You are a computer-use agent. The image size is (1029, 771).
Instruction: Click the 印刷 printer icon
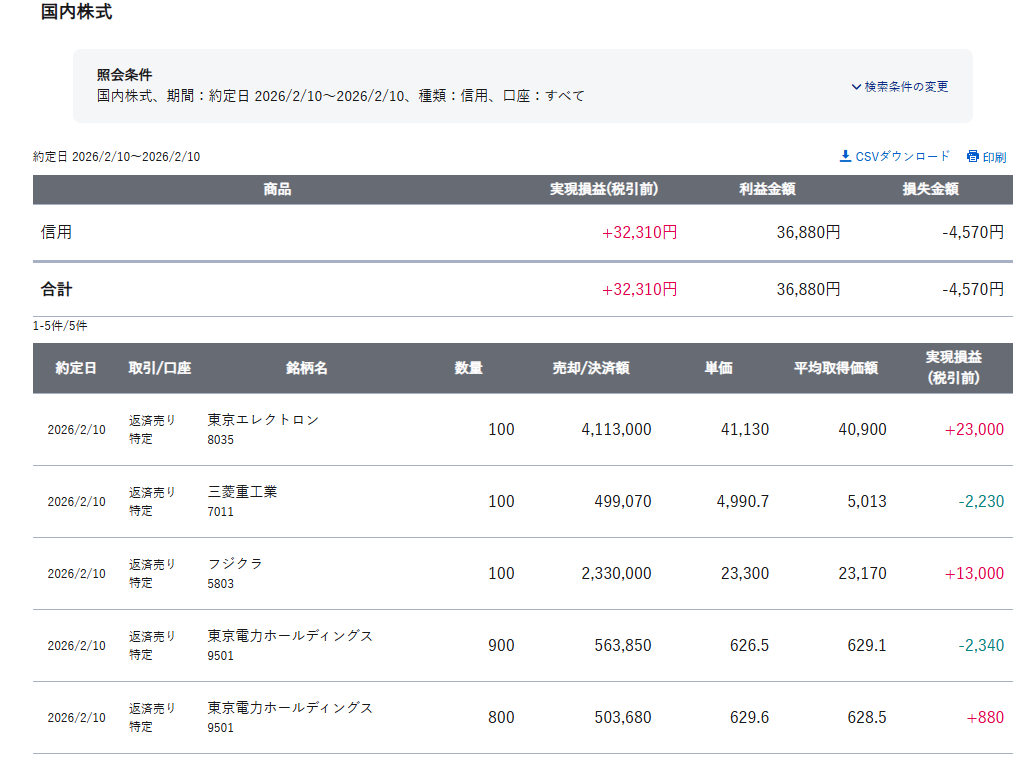973,157
